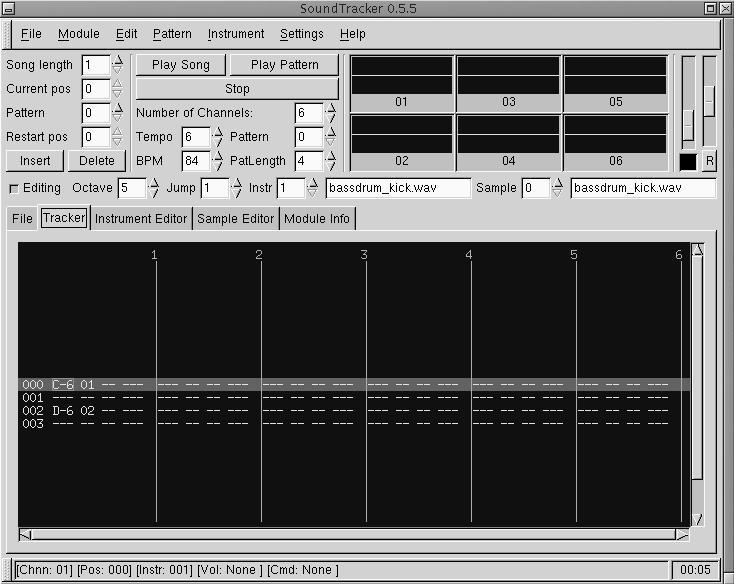Enable the Editing checkbox
The image size is (734, 584).
(14, 188)
